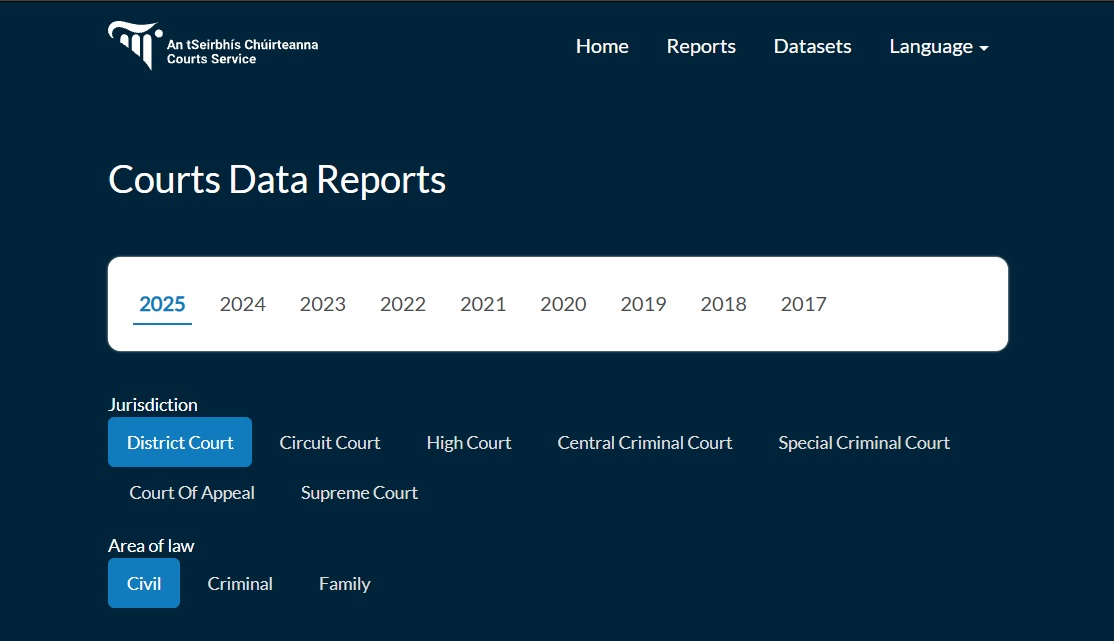Choose Criminal area of law
Viewport: 1114px width, 641px height.
(240, 583)
